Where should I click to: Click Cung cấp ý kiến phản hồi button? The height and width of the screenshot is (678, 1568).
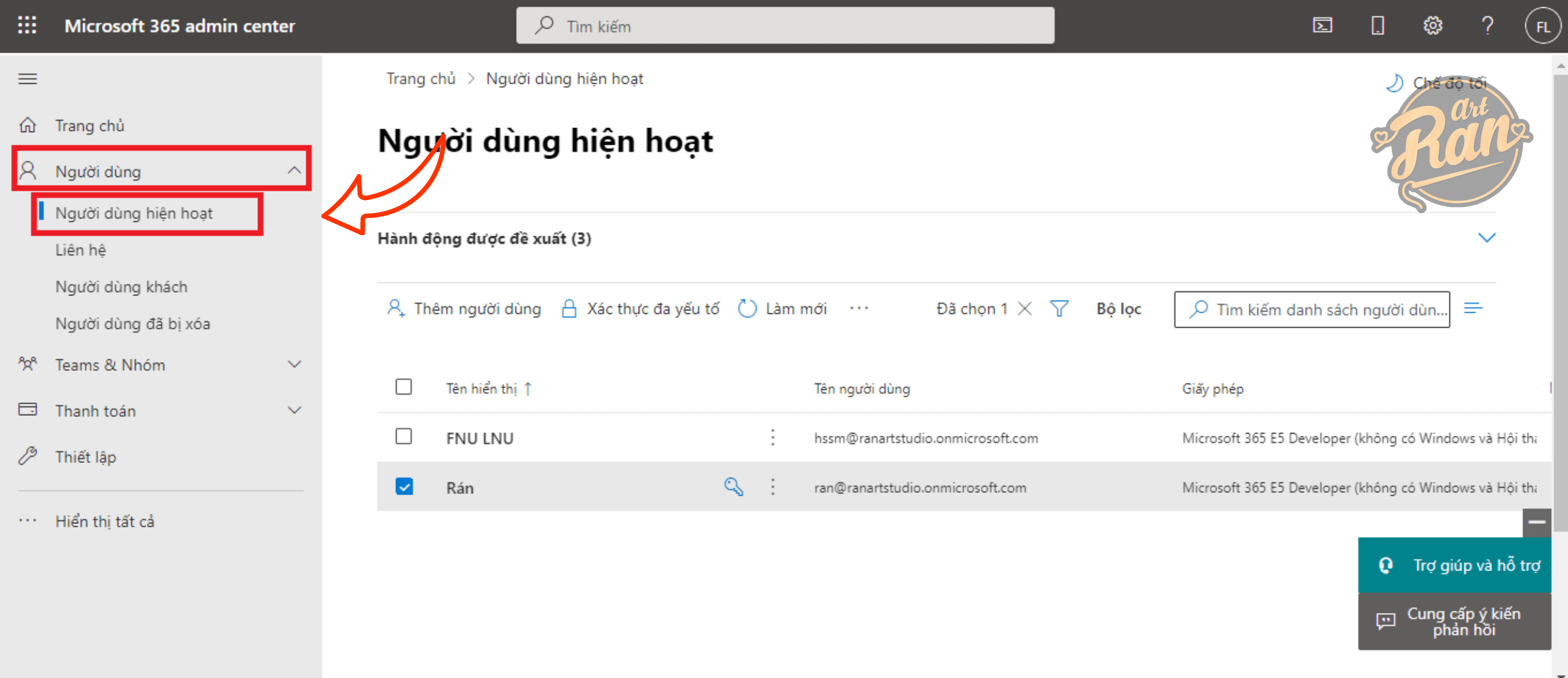point(1454,621)
